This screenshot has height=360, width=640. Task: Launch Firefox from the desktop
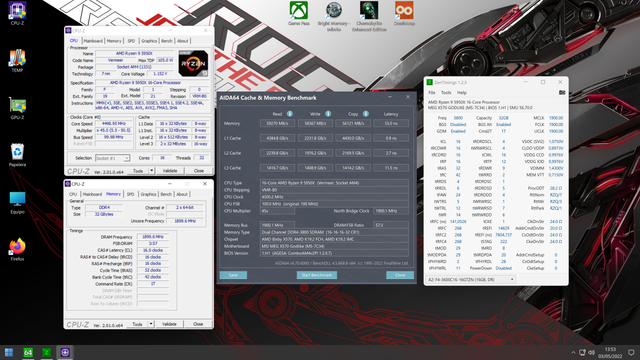[x=17, y=249]
